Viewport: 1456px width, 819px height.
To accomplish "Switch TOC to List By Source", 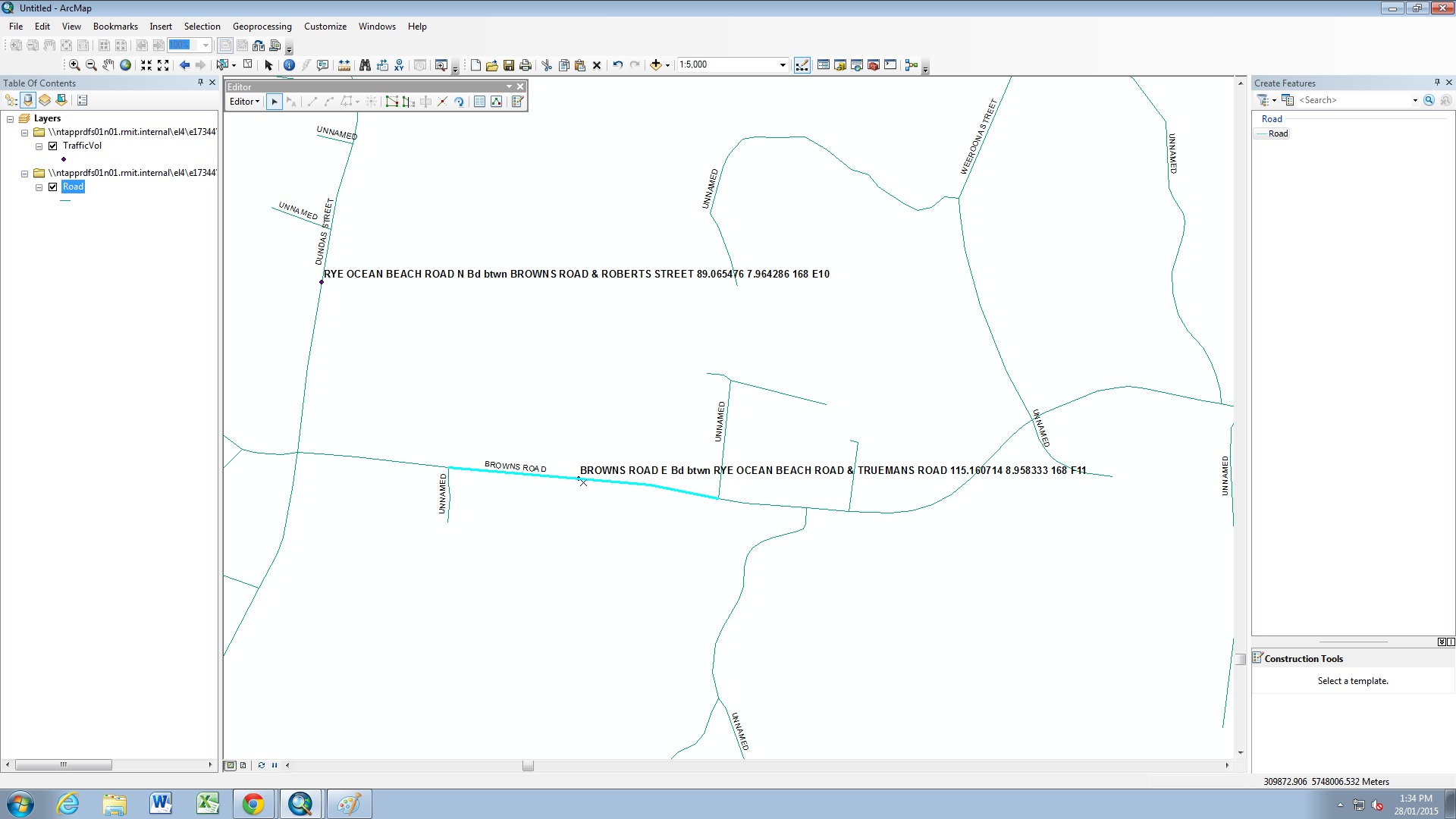I will pos(28,100).
